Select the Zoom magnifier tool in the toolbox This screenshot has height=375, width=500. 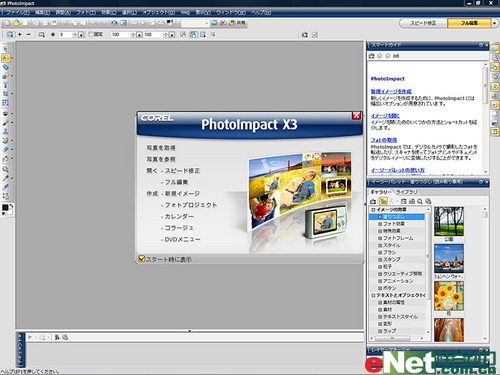pos(5,169)
